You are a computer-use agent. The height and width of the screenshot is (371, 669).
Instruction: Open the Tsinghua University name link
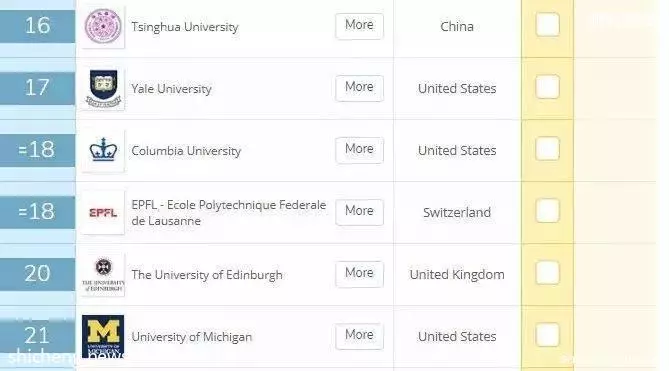[185, 27]
